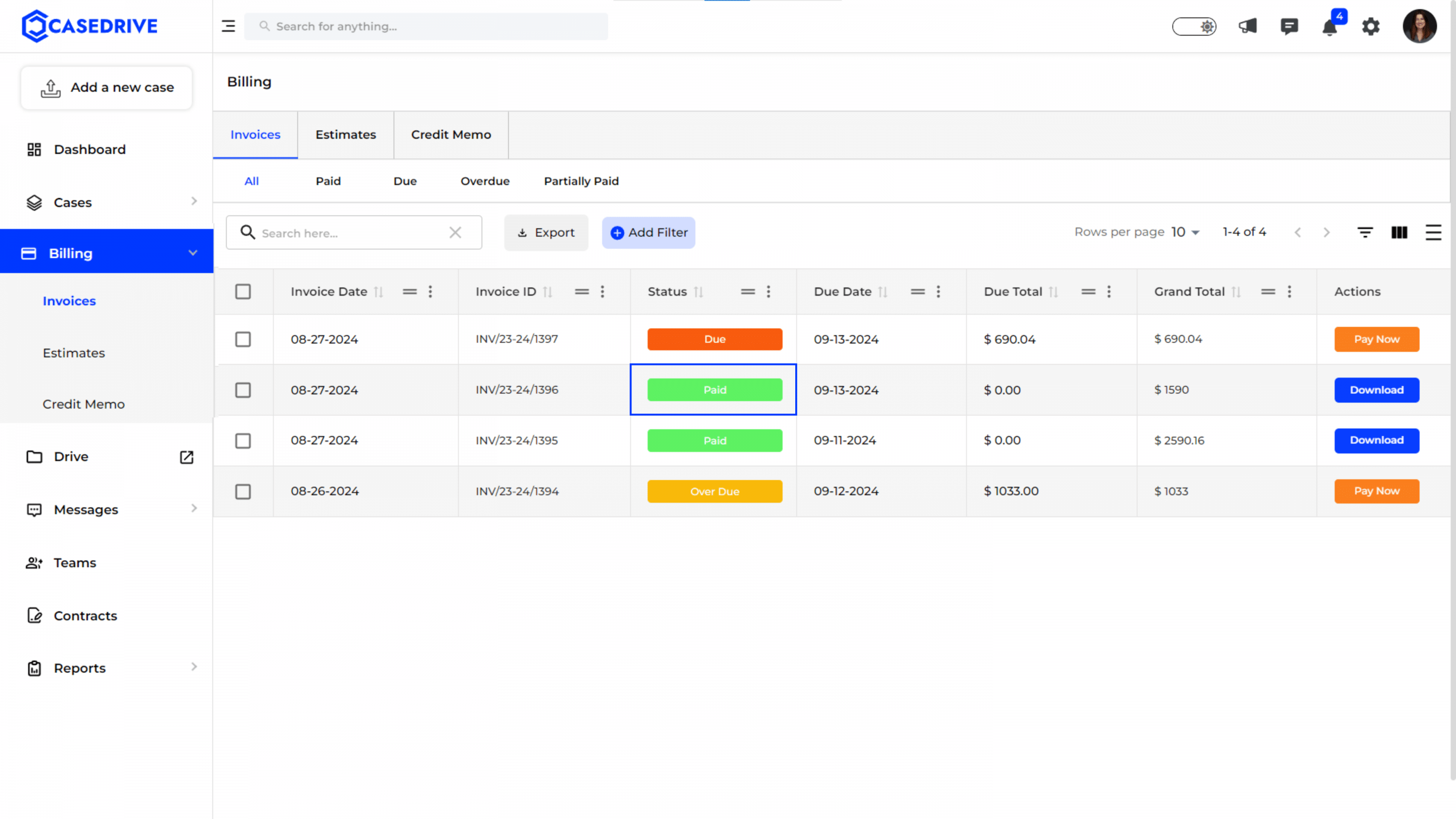
Task: Click the Search here table field
Action: click(354, 233)
